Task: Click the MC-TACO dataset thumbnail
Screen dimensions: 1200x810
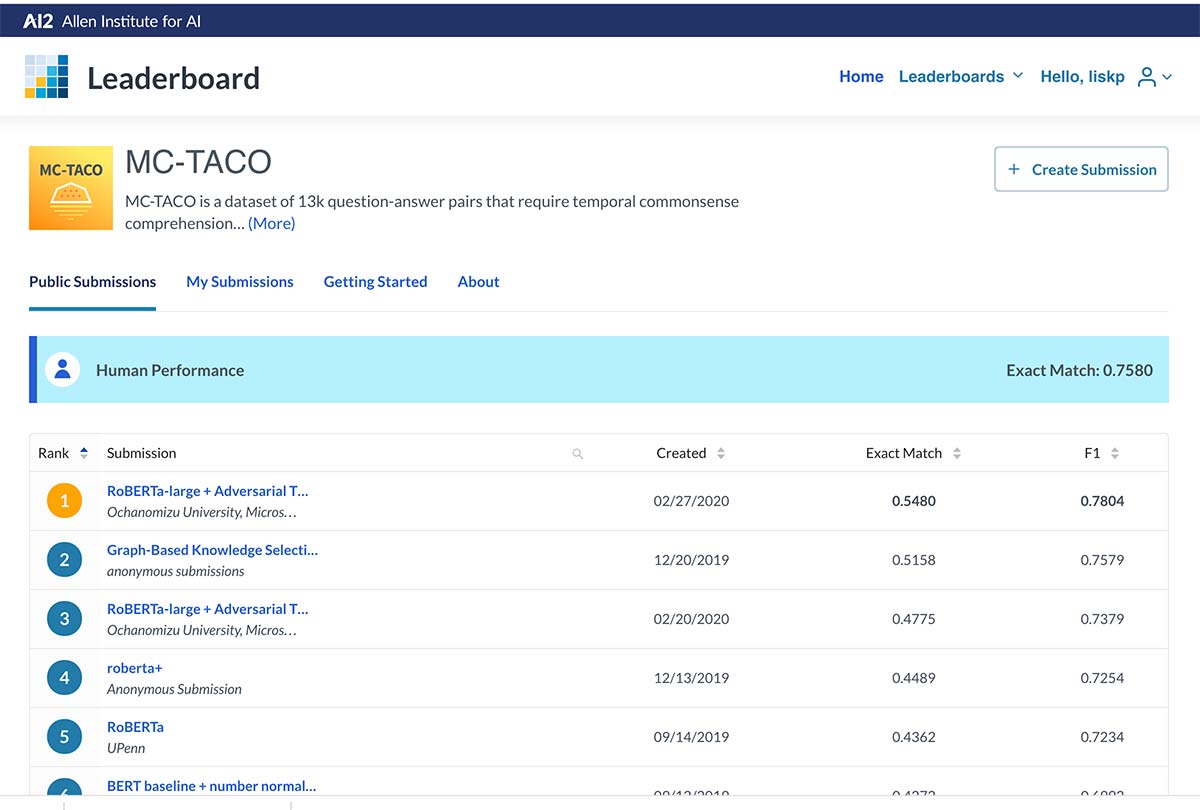Action: point(71,188)
